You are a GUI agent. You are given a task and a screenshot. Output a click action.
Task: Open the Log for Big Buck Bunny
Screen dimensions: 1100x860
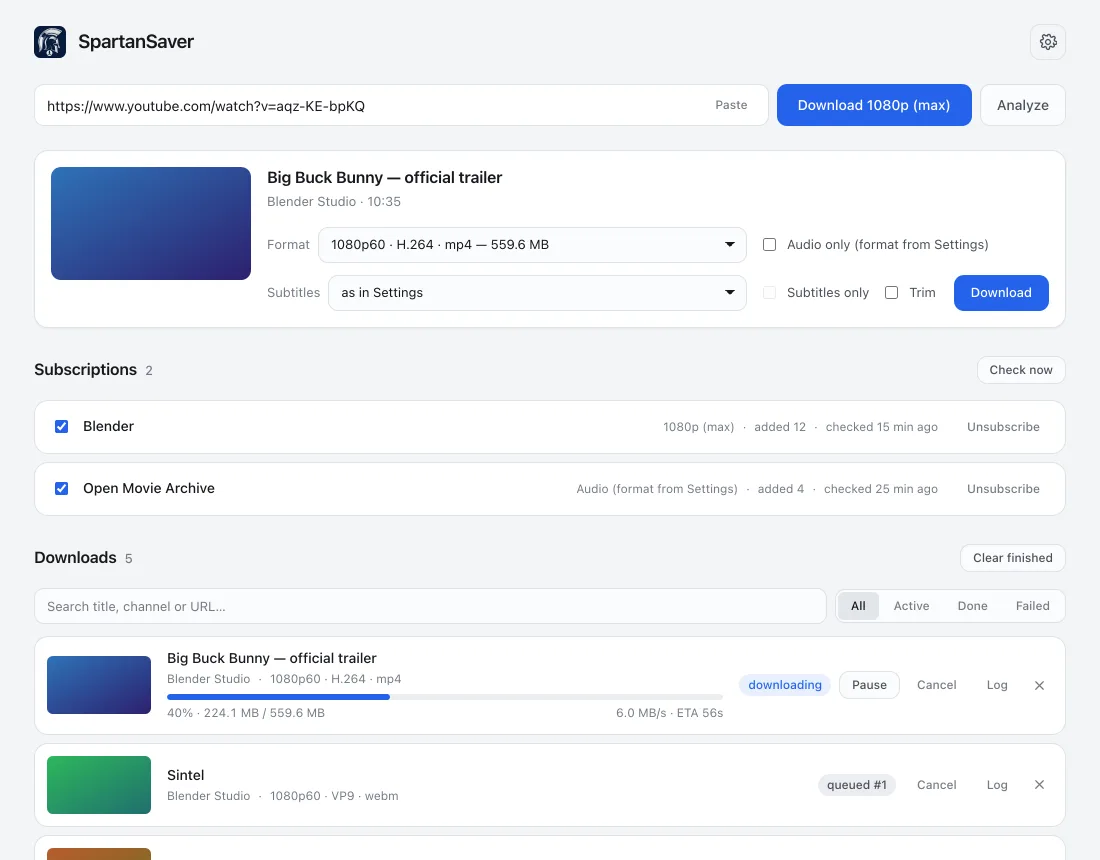997,685
